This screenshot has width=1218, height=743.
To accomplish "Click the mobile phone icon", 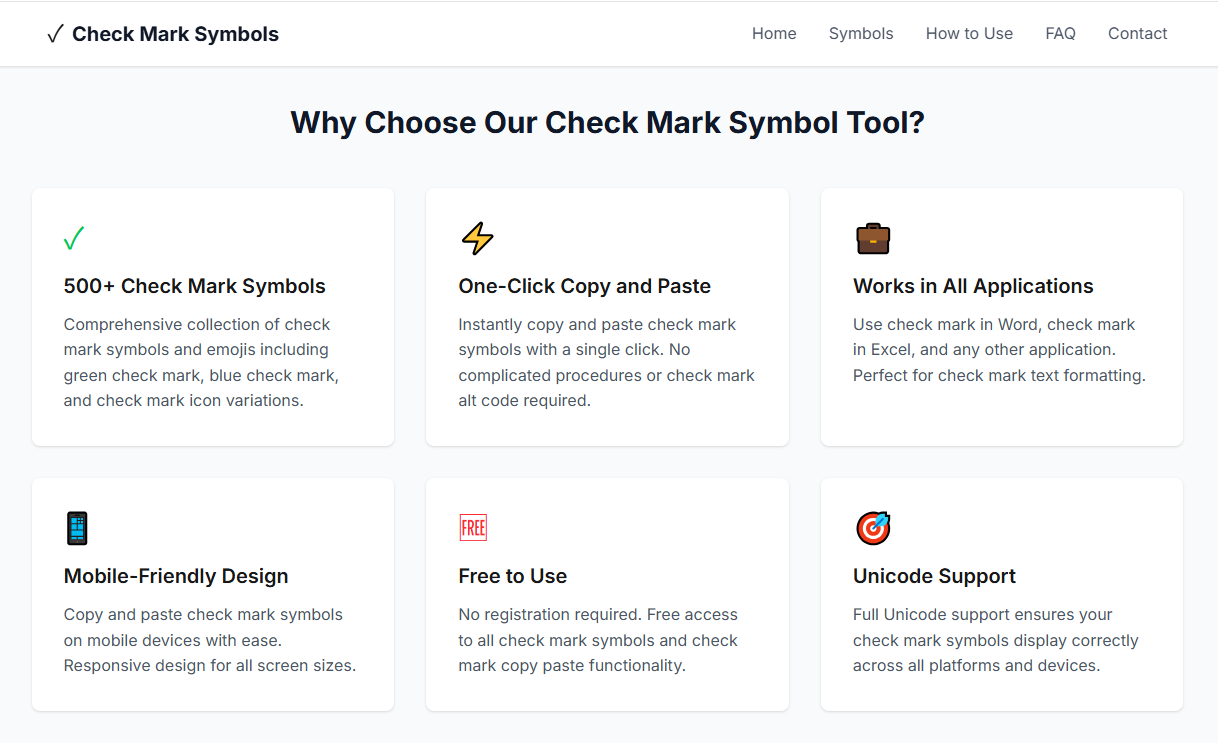I will tap(77, 528).
